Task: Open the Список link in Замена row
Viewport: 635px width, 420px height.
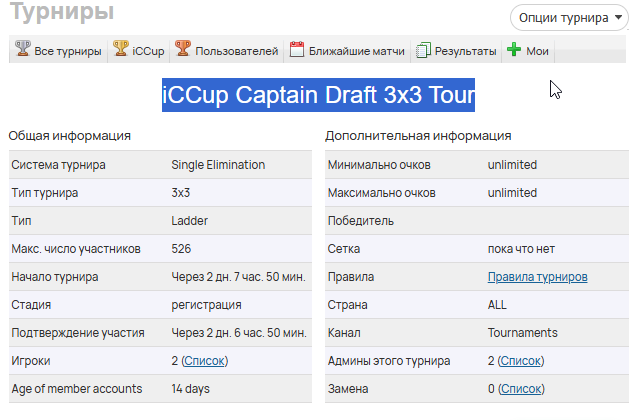Action: click(x=521, y=389)
